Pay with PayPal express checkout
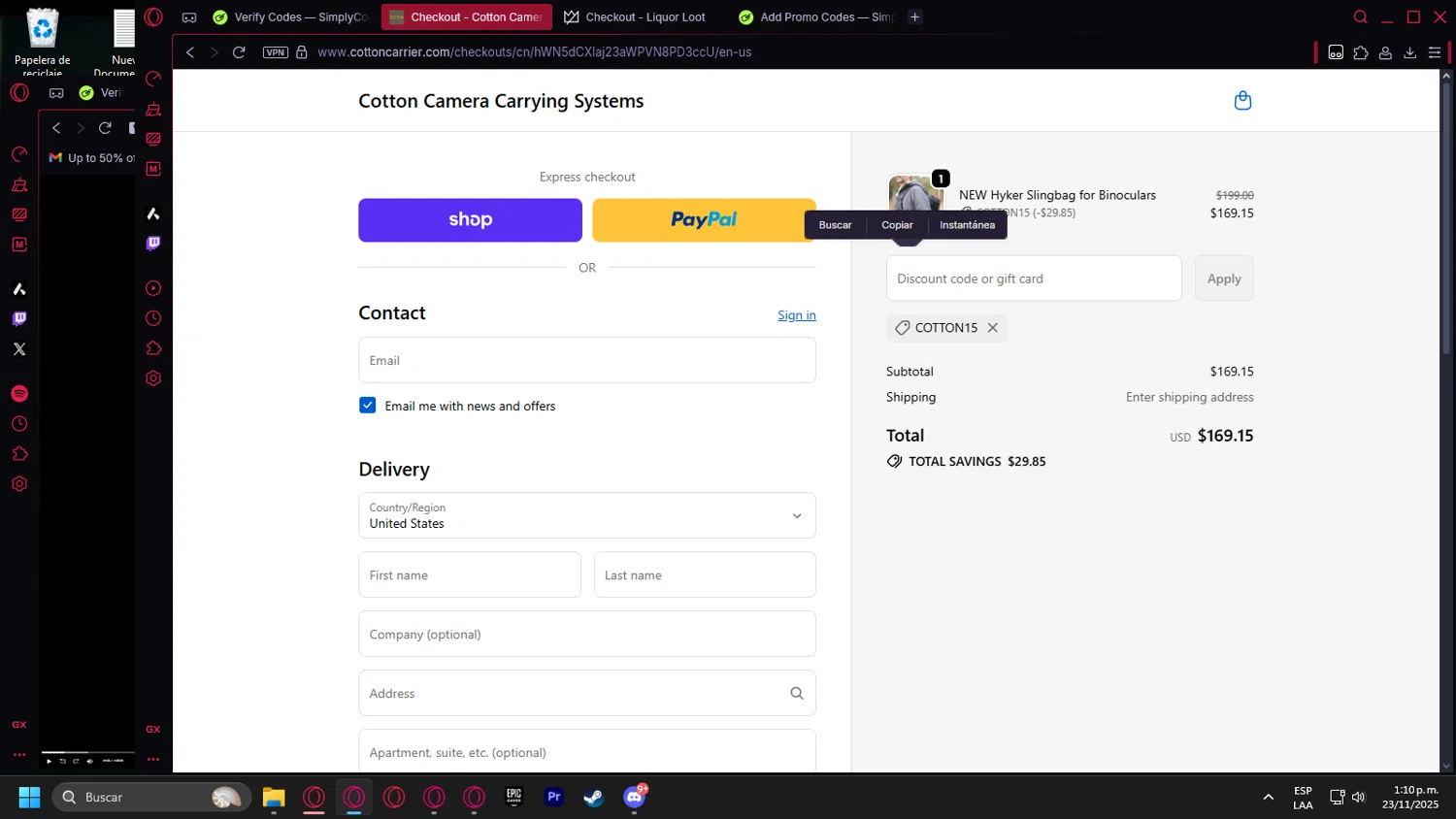The width and height of the screenshot is (1456, 819). (x=704, y=220)
